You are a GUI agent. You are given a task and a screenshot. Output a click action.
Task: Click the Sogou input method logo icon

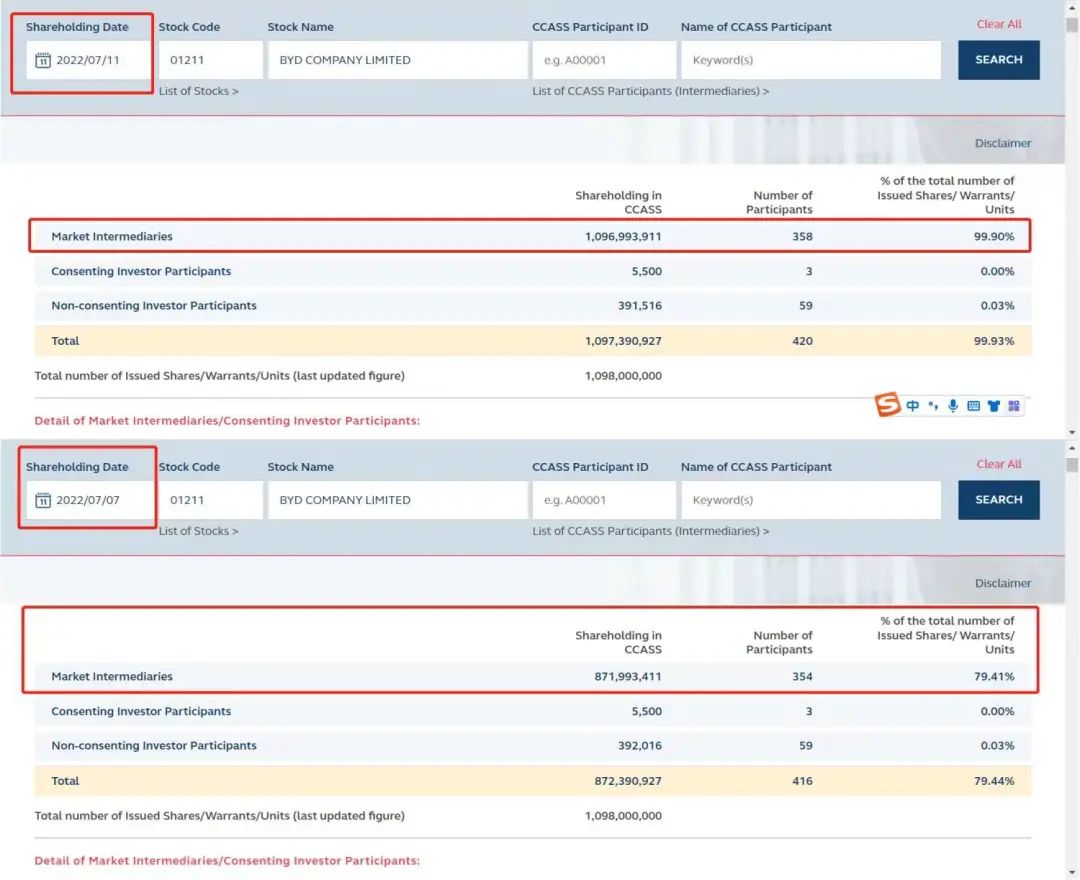click(888, 405)
